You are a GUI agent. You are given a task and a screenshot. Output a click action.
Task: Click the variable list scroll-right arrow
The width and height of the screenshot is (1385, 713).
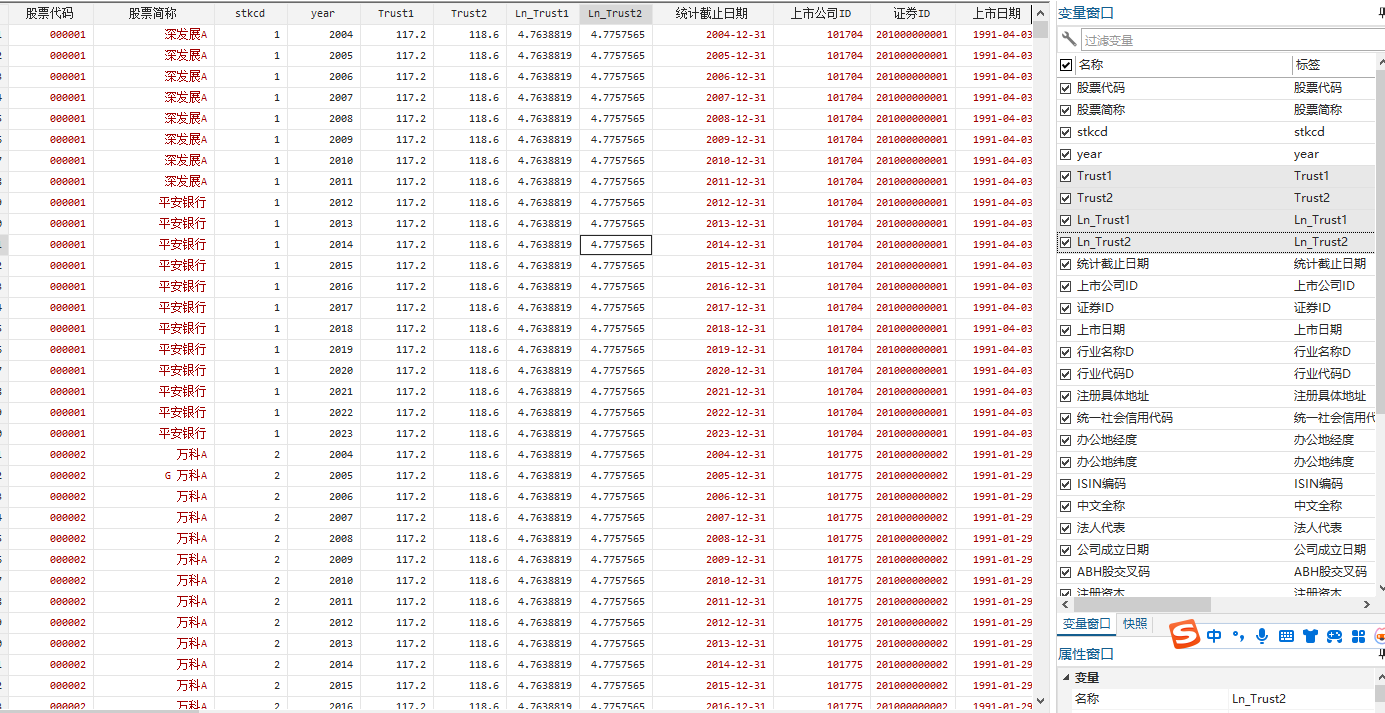(x=1367, y=605)
